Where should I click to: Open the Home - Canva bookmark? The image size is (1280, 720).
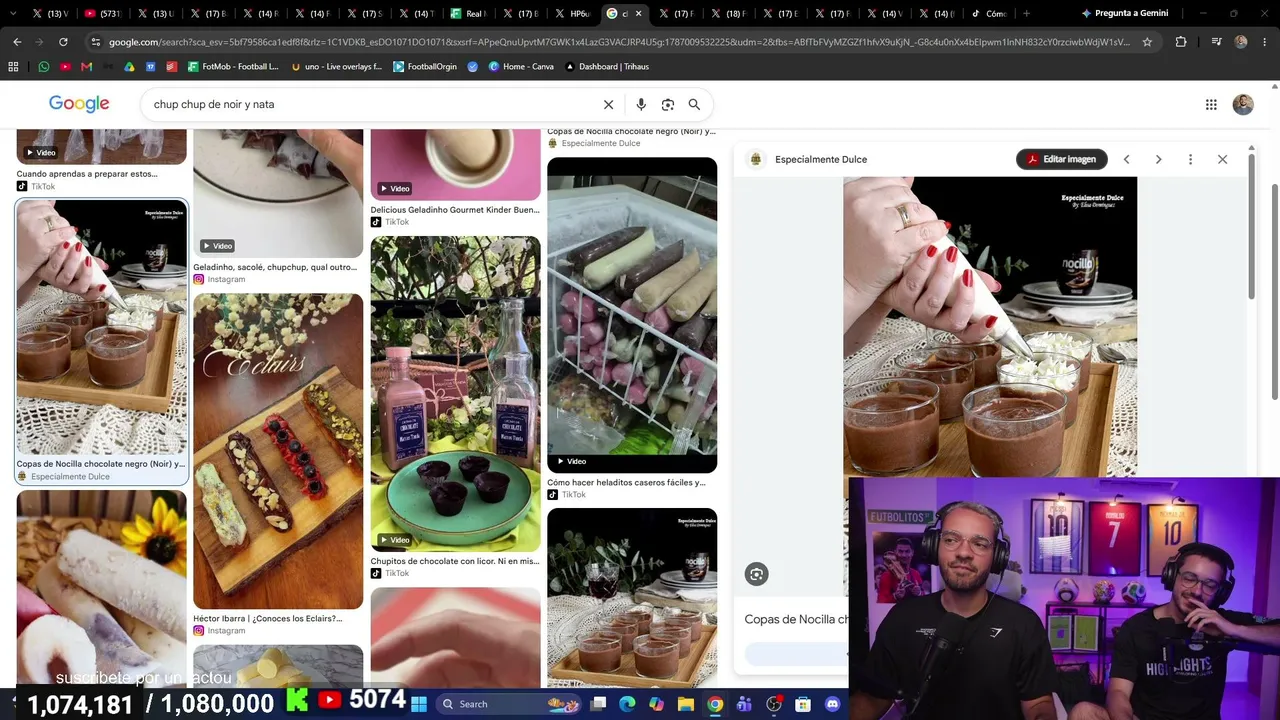coord(521,67)
